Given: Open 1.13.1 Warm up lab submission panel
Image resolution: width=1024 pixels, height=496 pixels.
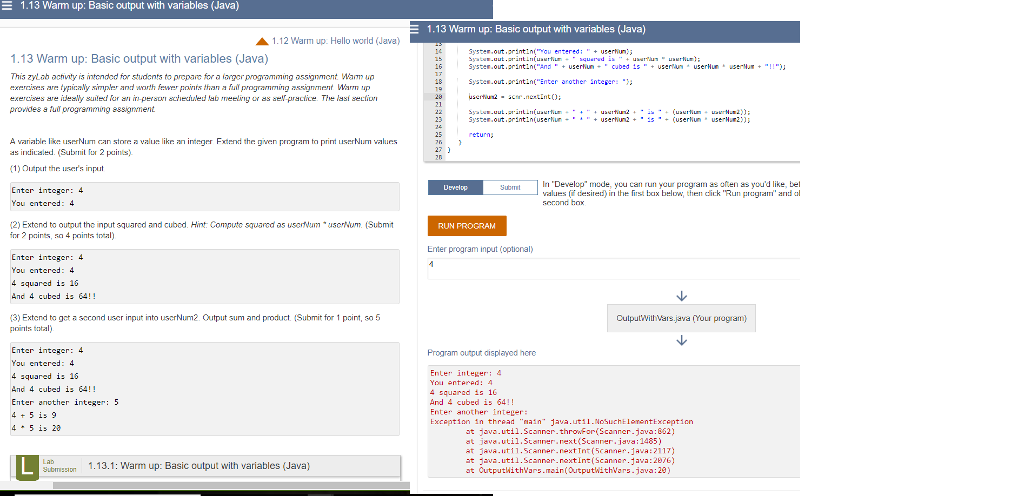Looking at the screenshot, I should point(206,466).
